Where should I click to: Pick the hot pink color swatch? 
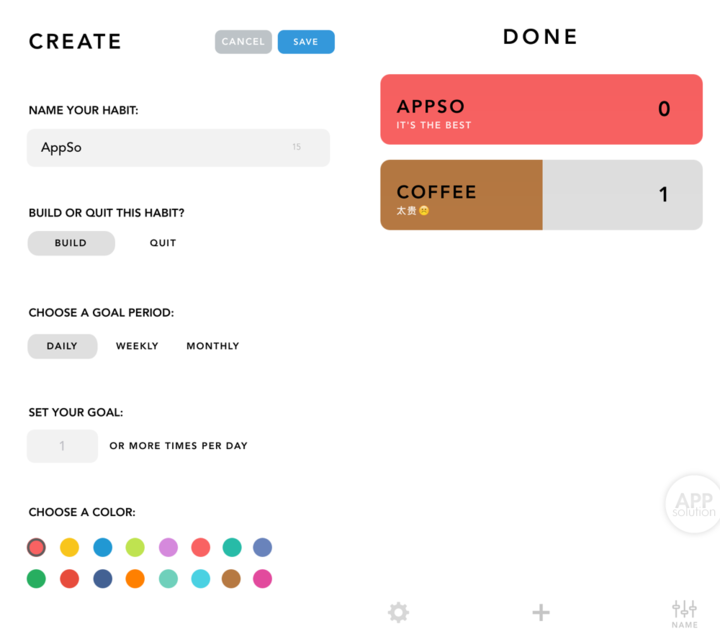pos(262,579)
